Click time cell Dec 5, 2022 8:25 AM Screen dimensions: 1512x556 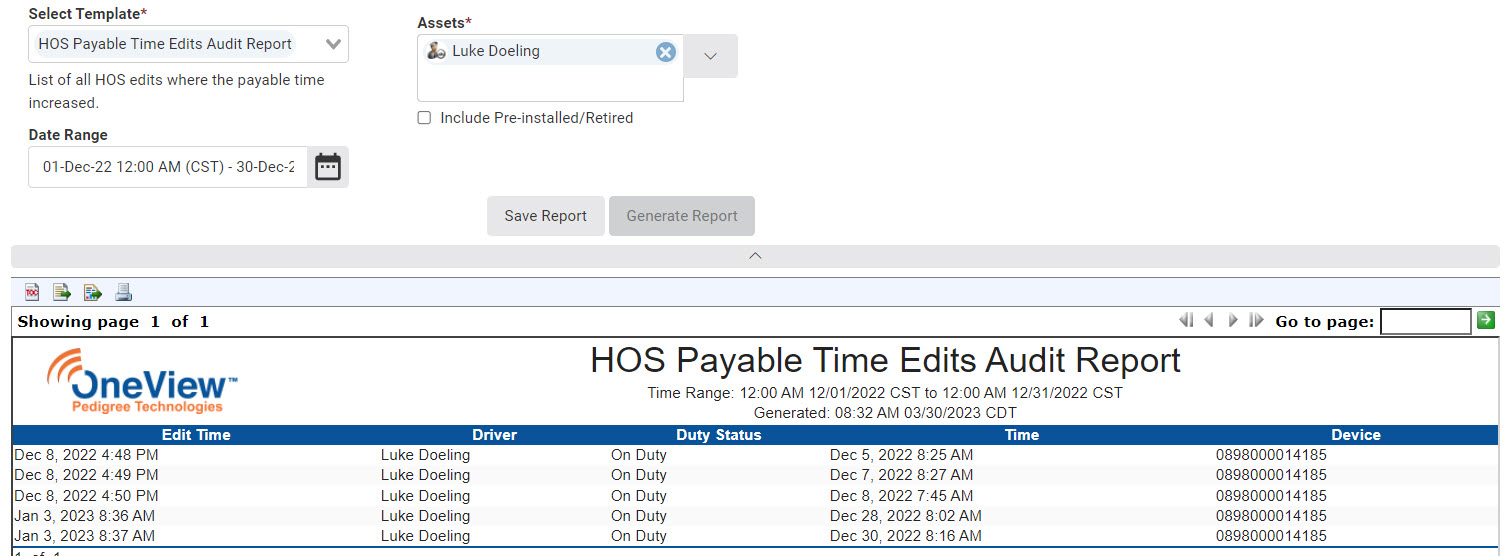(x=901, y=455)
